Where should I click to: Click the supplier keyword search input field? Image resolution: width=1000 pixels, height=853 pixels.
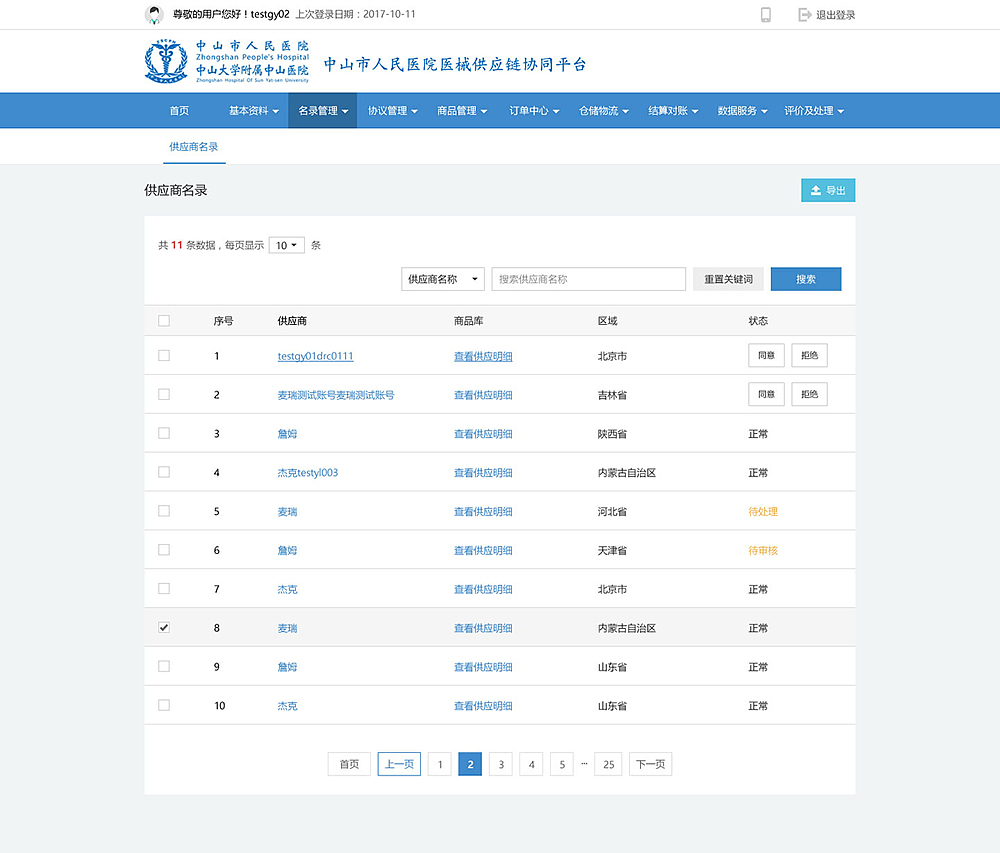[588, 279]
